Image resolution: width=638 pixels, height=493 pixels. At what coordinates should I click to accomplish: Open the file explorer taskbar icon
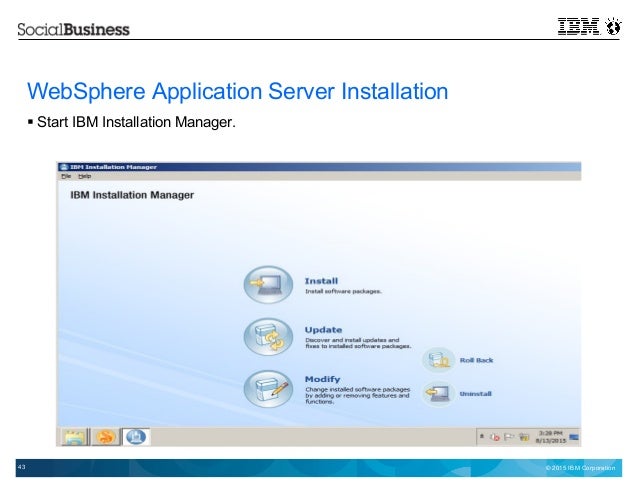(x=75, y=437)
